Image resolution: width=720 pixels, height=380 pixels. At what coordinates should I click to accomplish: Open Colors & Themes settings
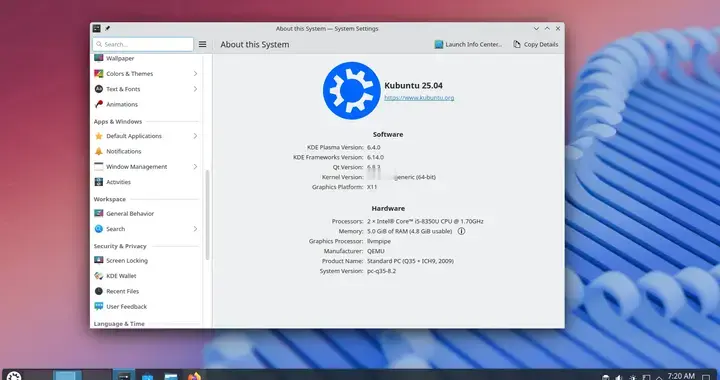[146, 73]
